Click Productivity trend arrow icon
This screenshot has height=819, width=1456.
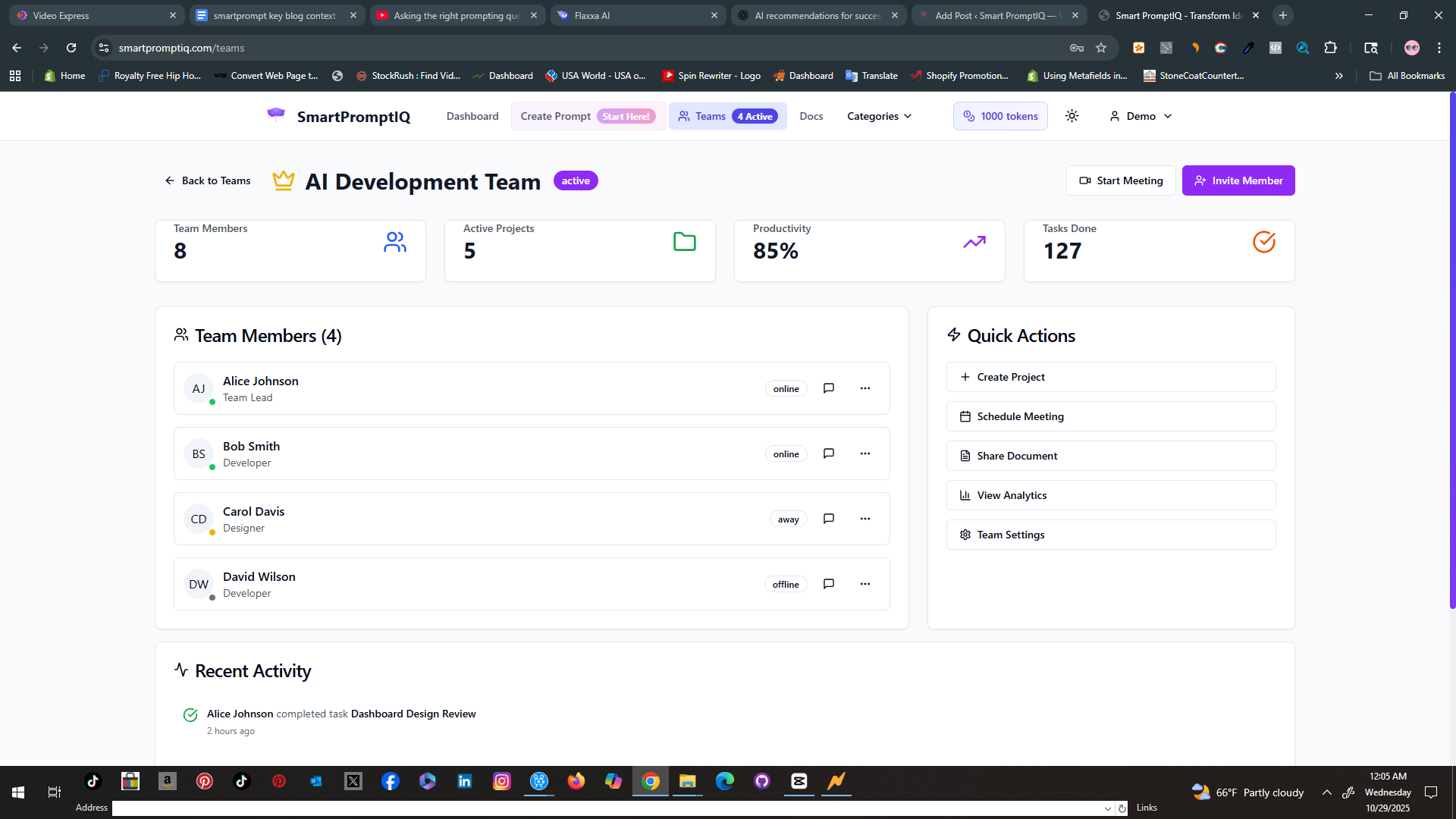[974, 242]
